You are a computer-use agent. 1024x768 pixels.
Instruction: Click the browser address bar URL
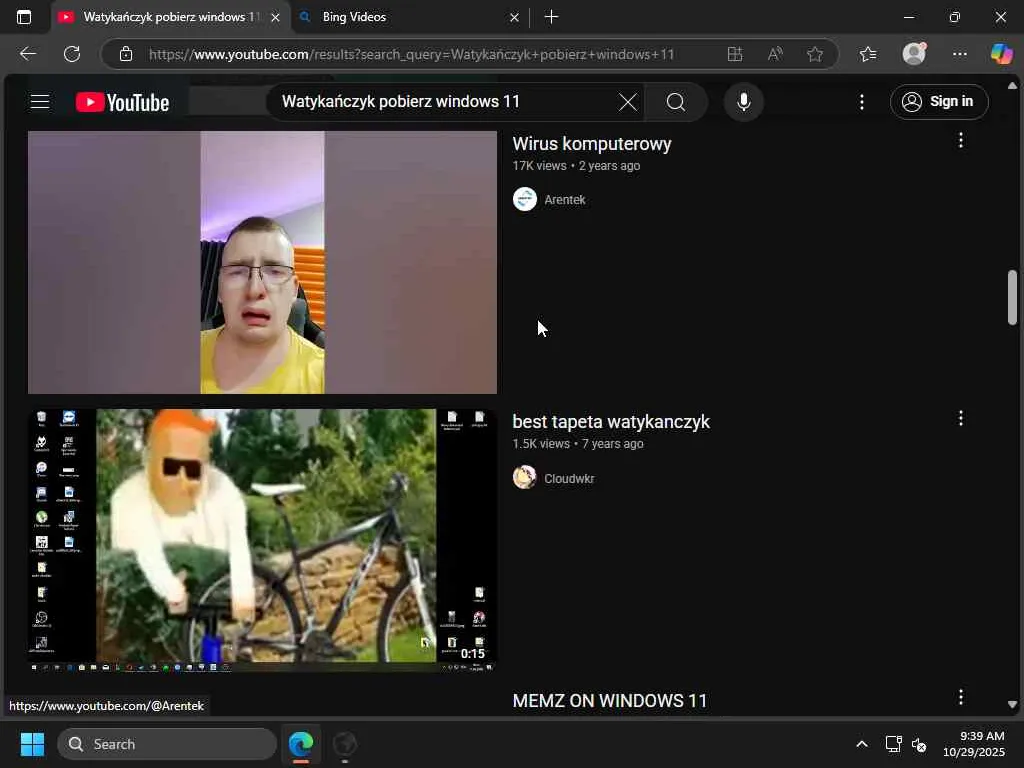411,54
